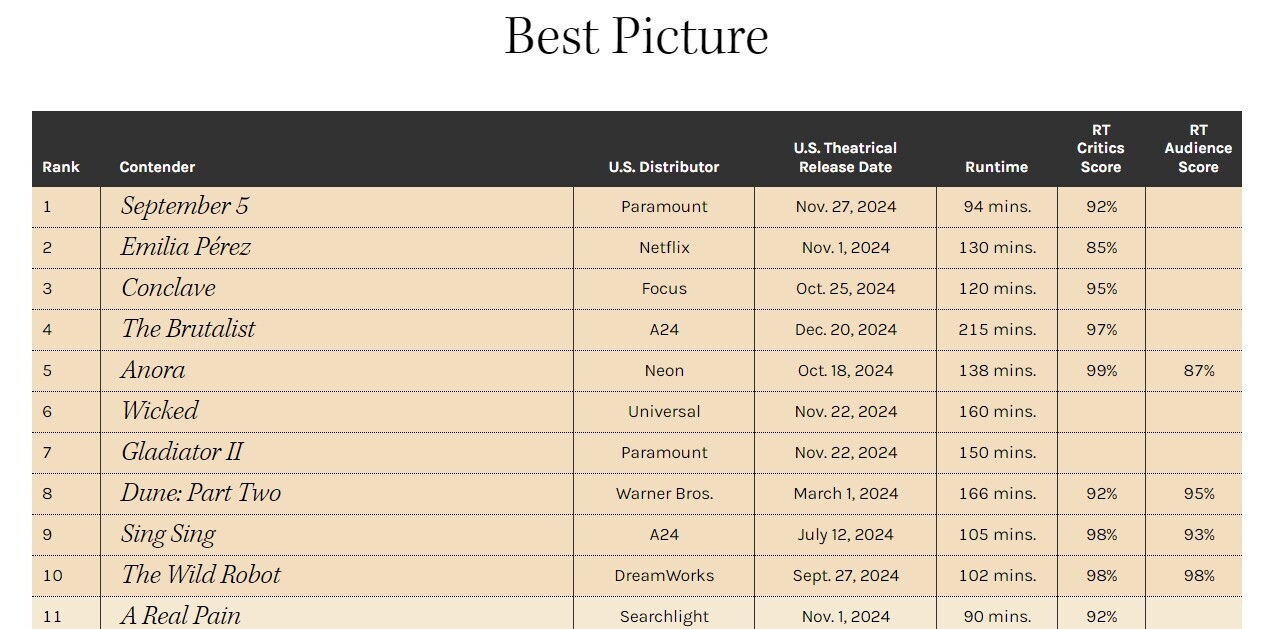Click the RT Audience Score header

1198,148
